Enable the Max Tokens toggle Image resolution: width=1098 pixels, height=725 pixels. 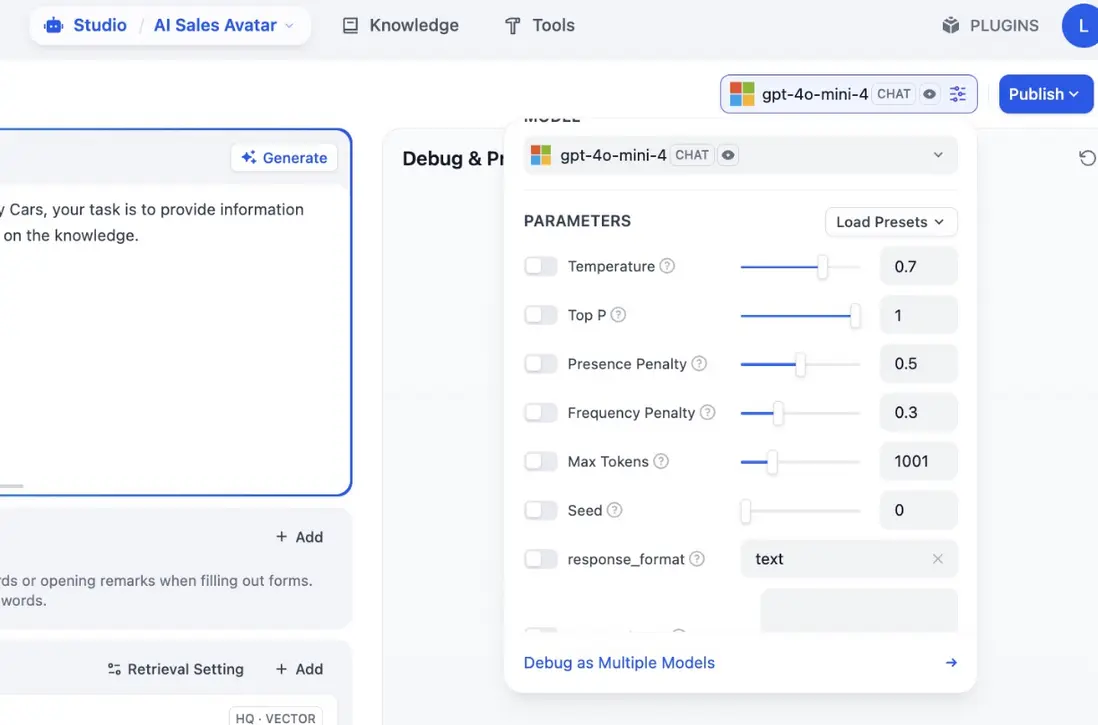point(541,461)
